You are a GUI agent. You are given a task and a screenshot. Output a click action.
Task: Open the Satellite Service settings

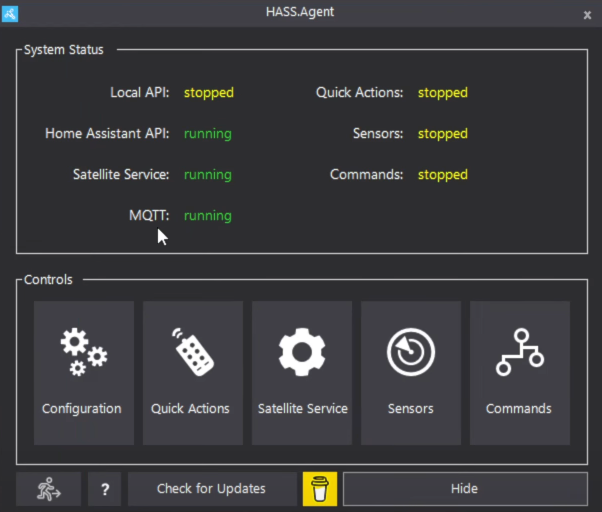(x=302, y=373)
